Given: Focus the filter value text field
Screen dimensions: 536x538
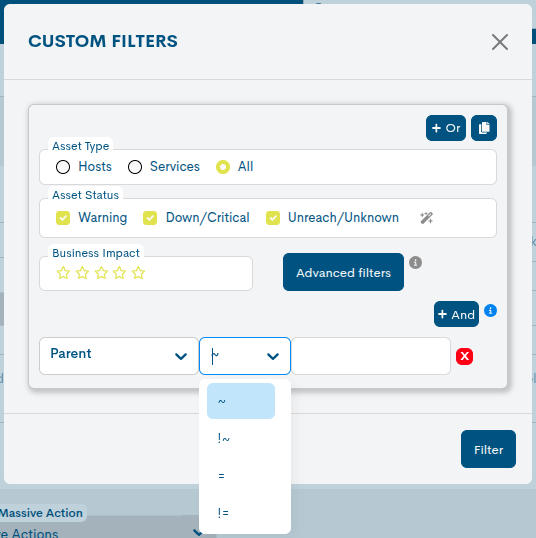Looking at the screenshot, I should (x=371, y=356).
